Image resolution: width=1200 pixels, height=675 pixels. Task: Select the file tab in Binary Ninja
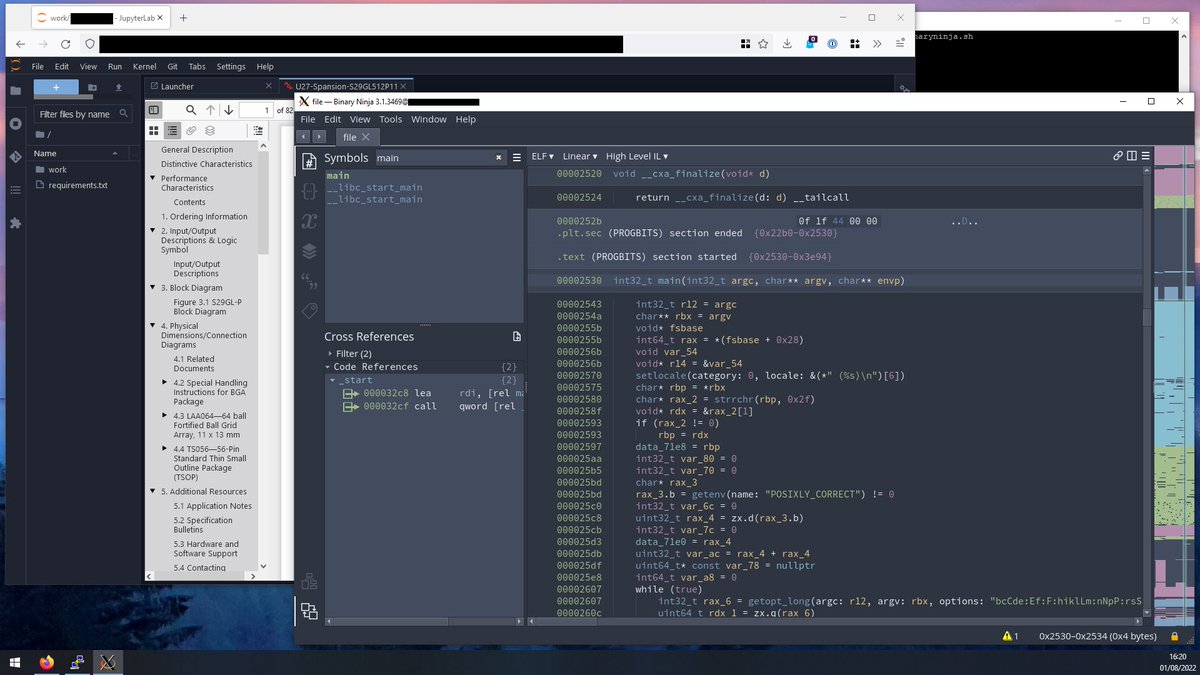tap(356, 137)
